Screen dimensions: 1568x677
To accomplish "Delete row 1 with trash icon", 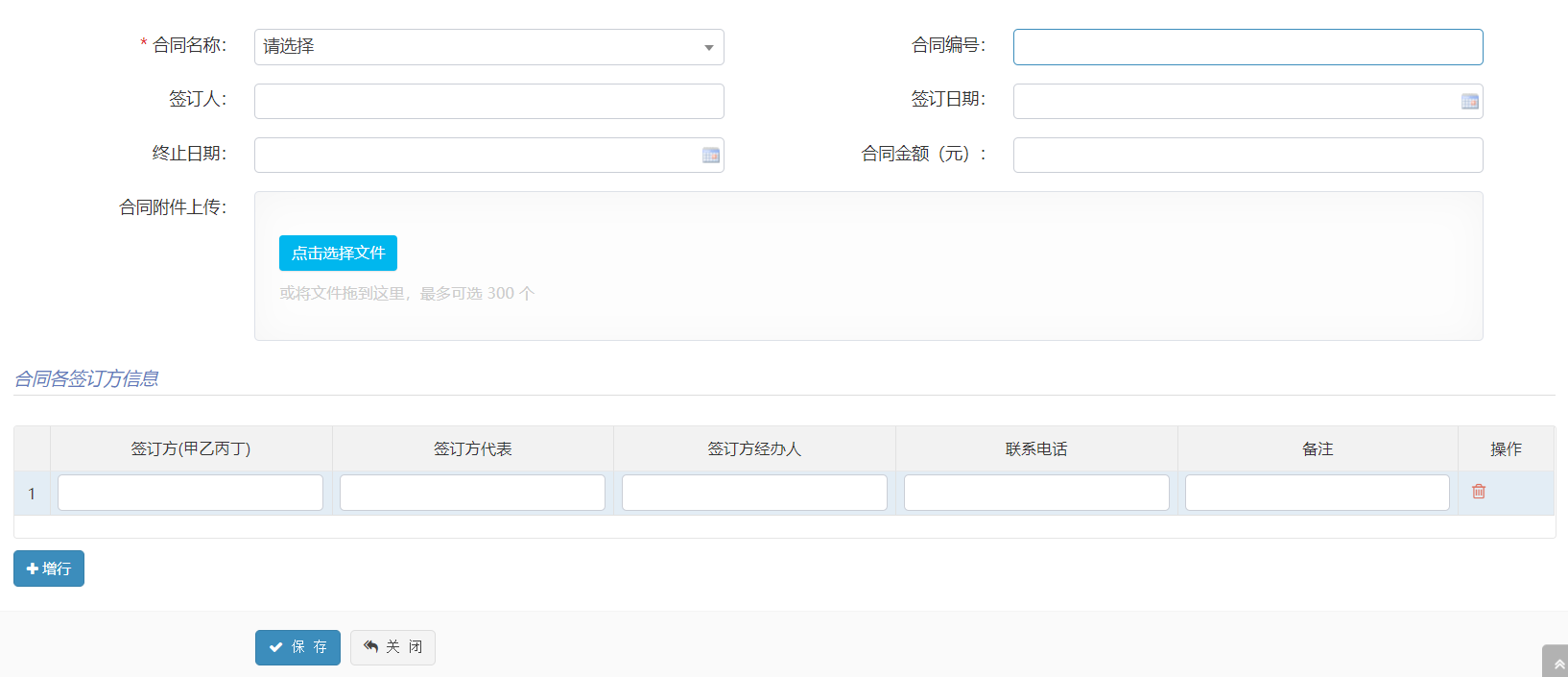I will (1478, 492).
